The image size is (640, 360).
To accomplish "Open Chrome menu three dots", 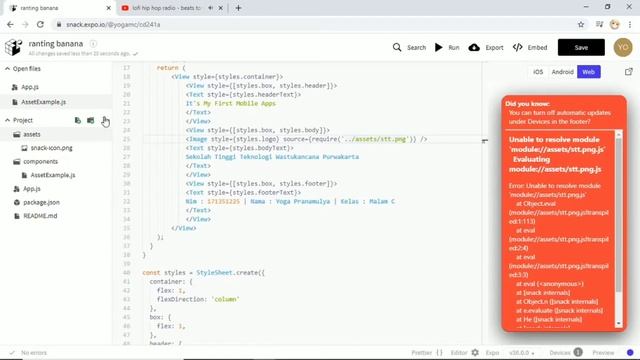I will 630,24.
